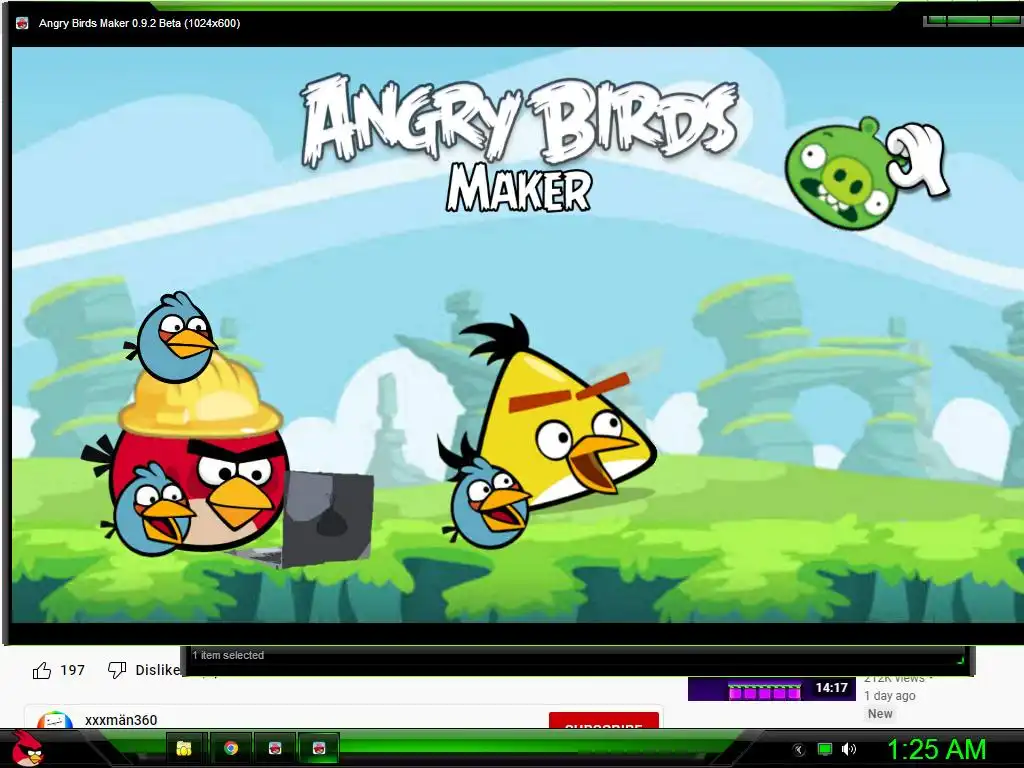Viewport: 1024px width, 768px height.
Task: Click the red Subscribe button
Action: (603, 720)
